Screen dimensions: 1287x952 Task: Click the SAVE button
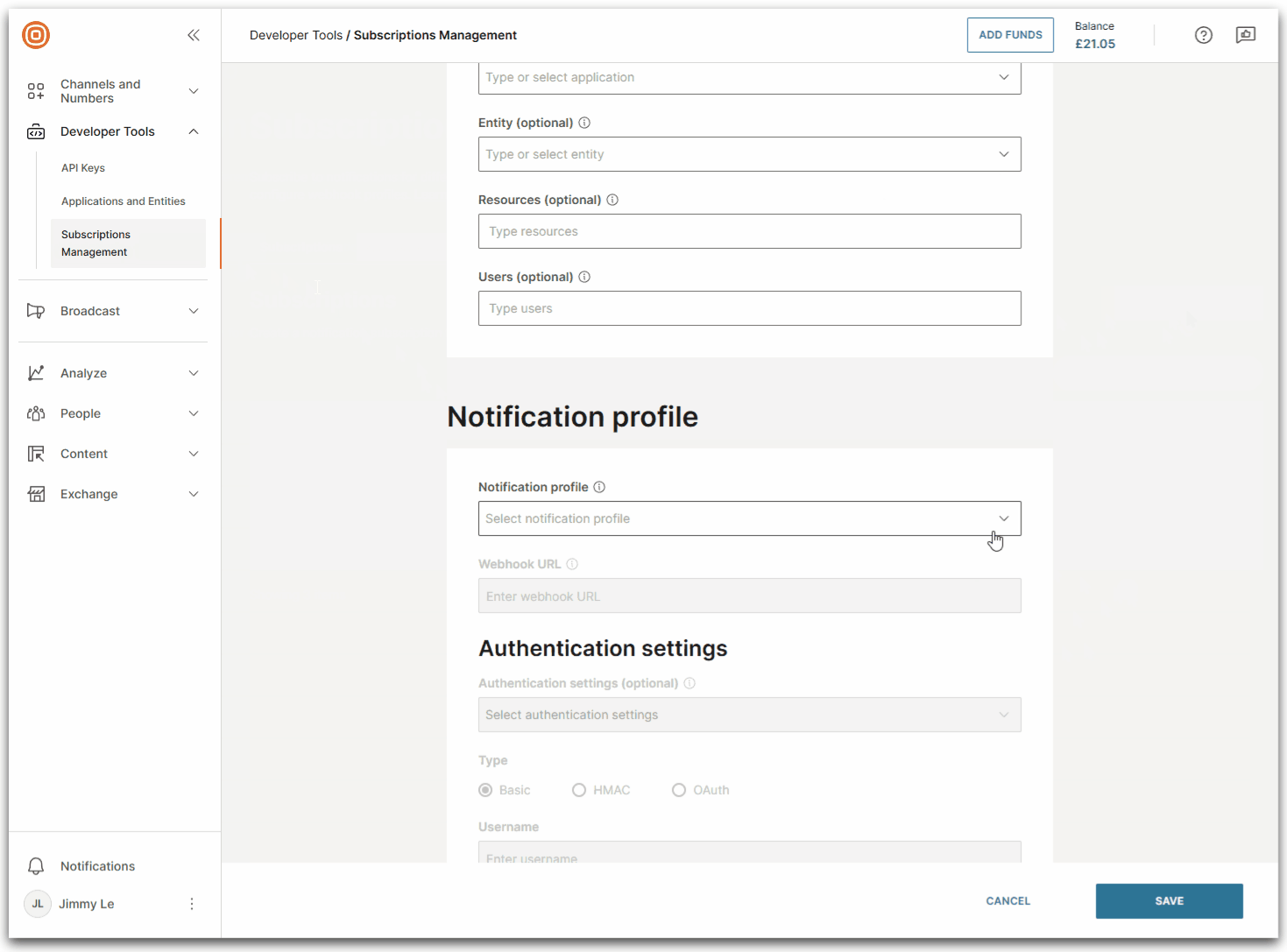(x=1169, y=901)
